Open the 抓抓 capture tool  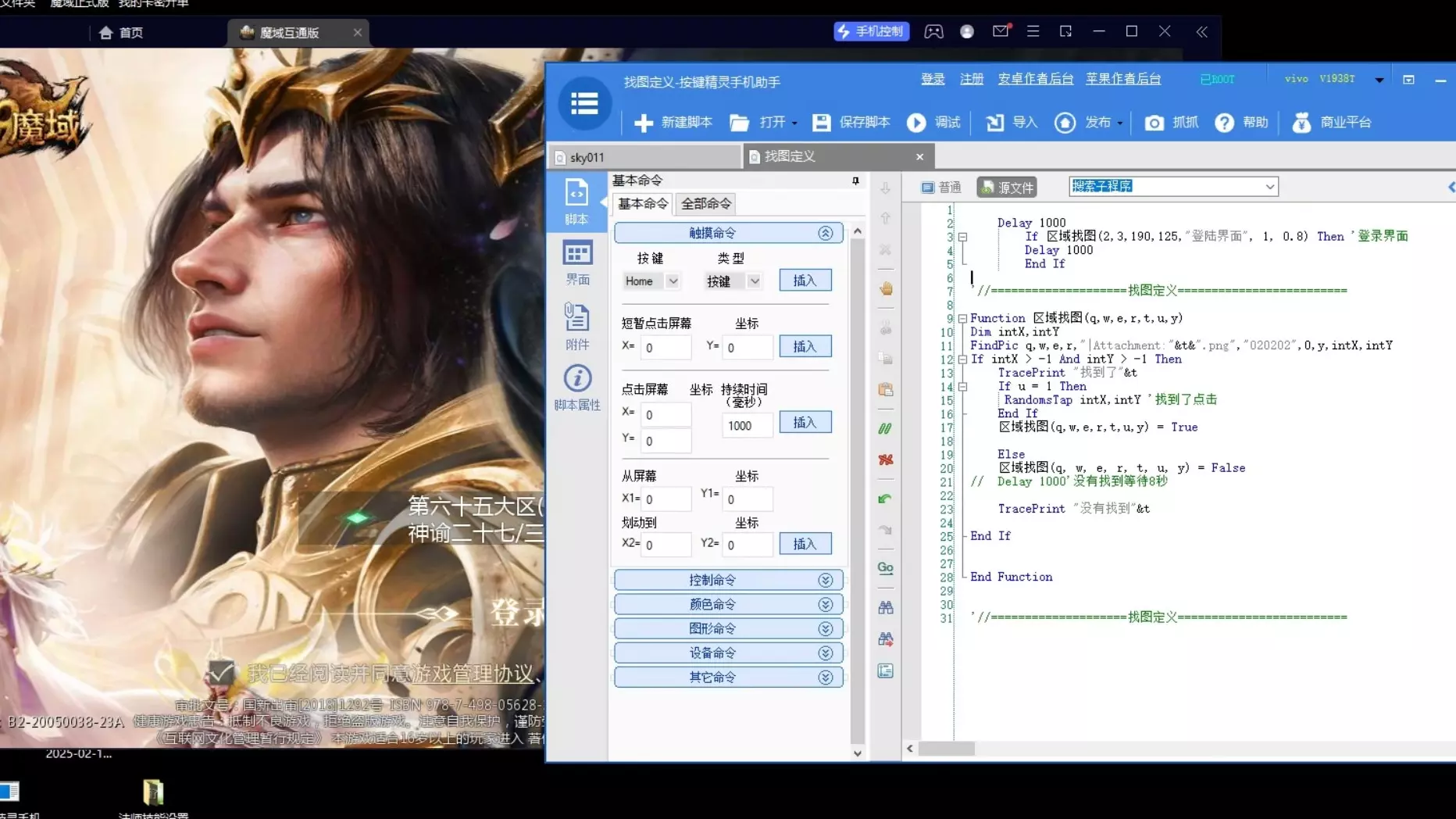pos(1171,123)
